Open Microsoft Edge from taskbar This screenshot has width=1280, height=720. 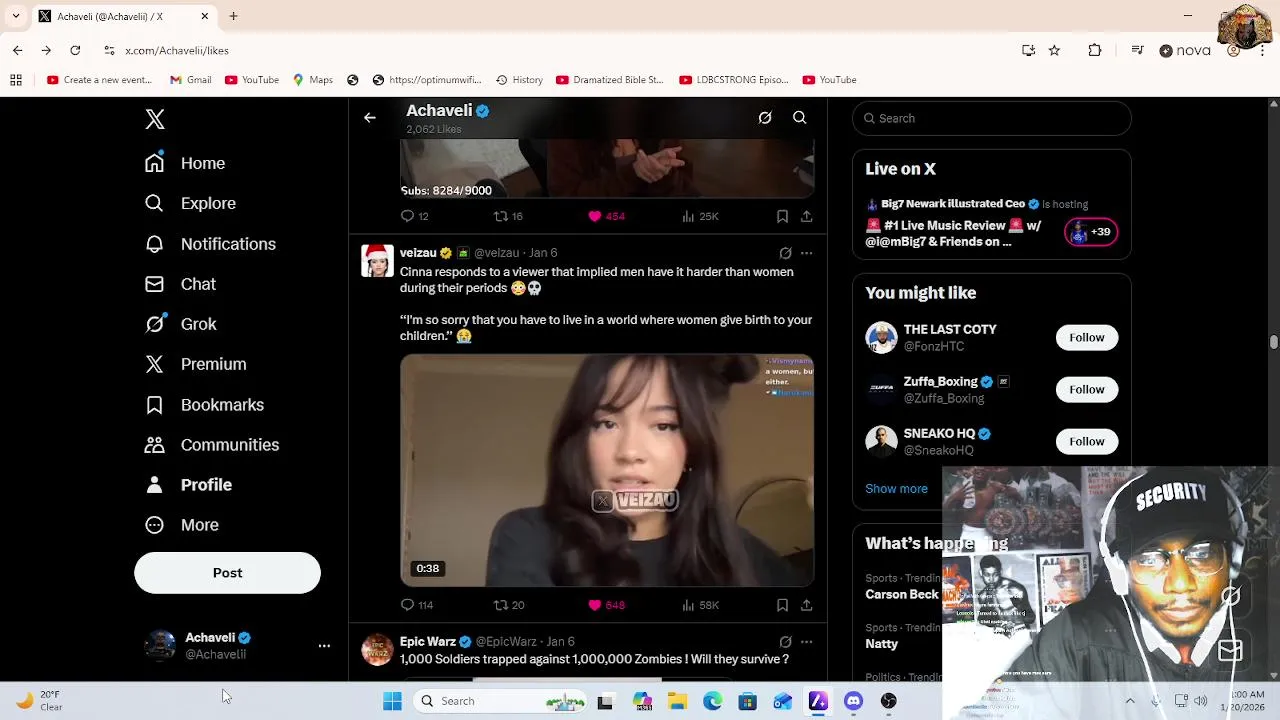click(712, 701)
